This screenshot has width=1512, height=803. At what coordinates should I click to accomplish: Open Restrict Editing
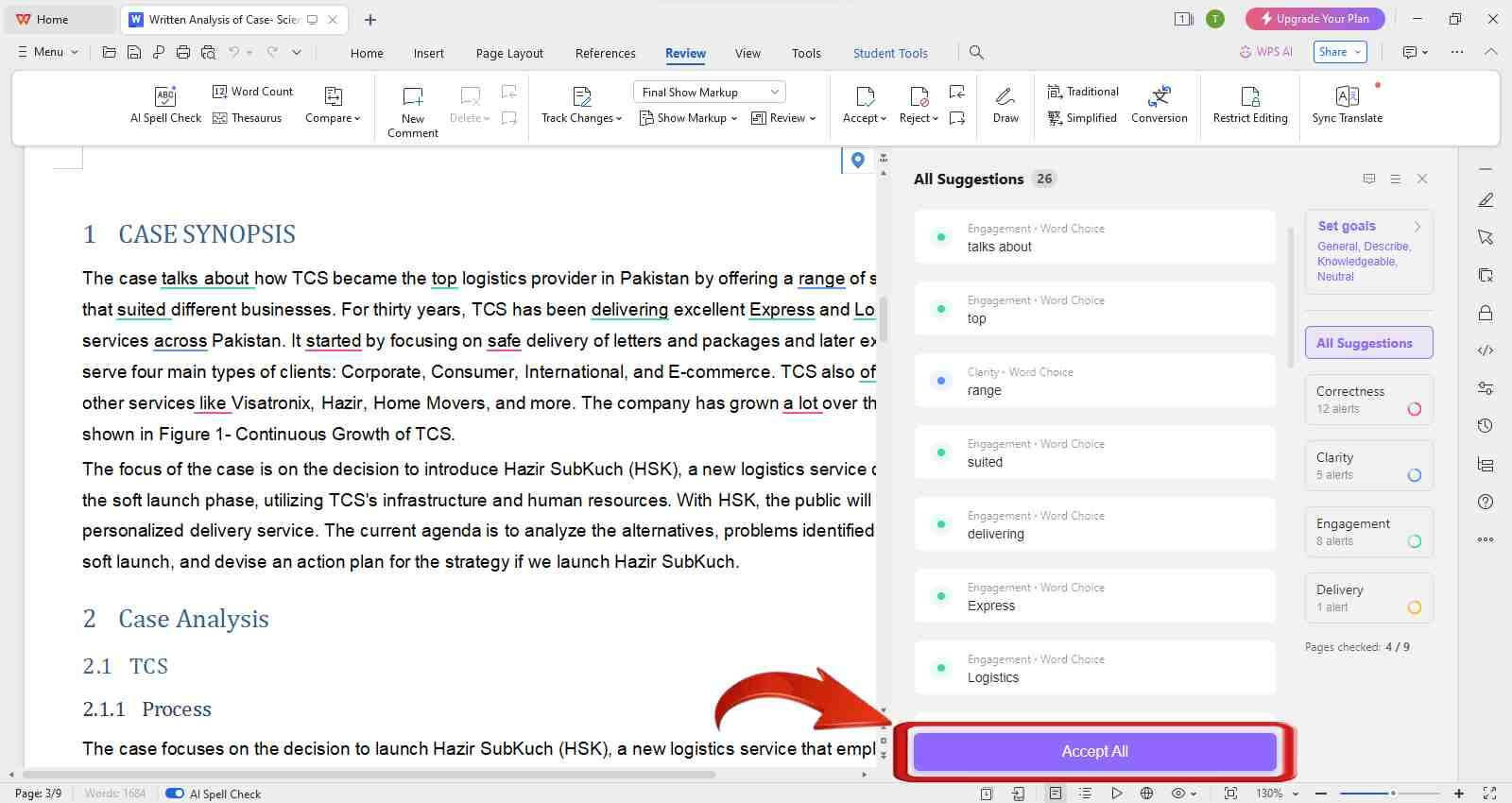tap(1250, 105)
